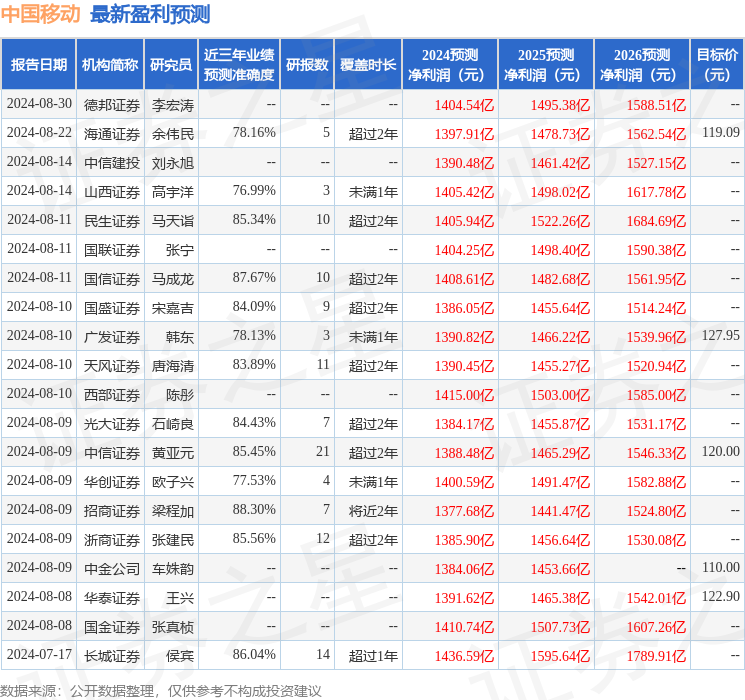The width and height of the screenshot is (745, 700).
Task: Click analyst name 刘永旭
Action: click(x=173, y=163)
